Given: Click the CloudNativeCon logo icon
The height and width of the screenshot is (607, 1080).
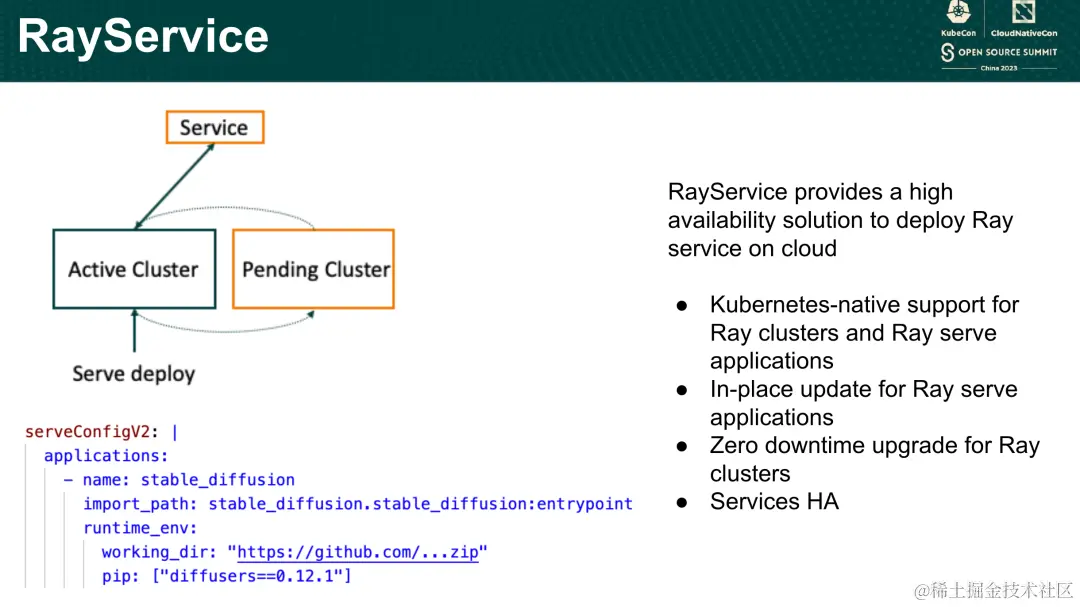Looking at the screenshot, I should 1024,12.
